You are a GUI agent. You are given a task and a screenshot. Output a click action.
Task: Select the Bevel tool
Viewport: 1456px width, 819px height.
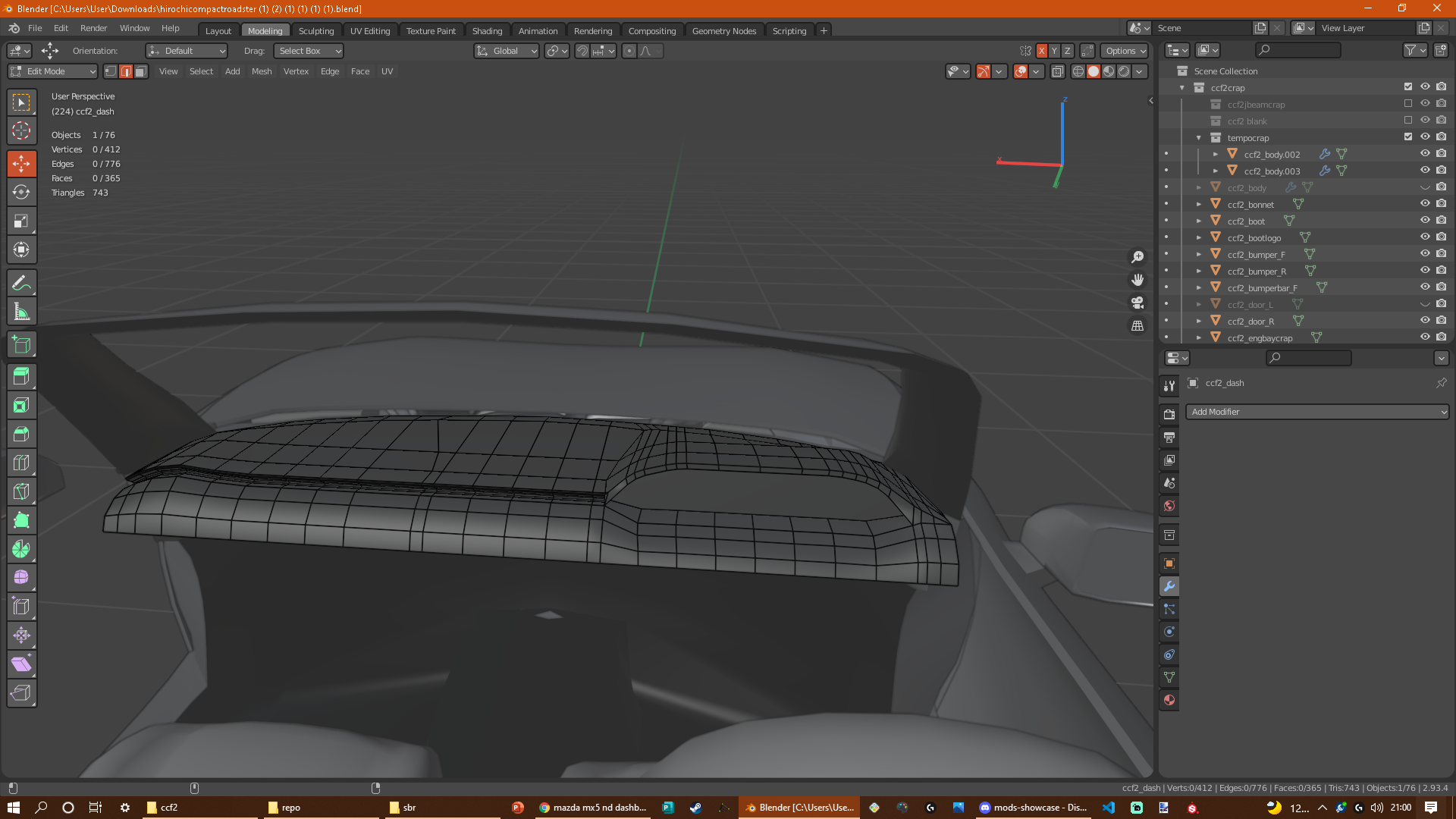click(21, 435)
